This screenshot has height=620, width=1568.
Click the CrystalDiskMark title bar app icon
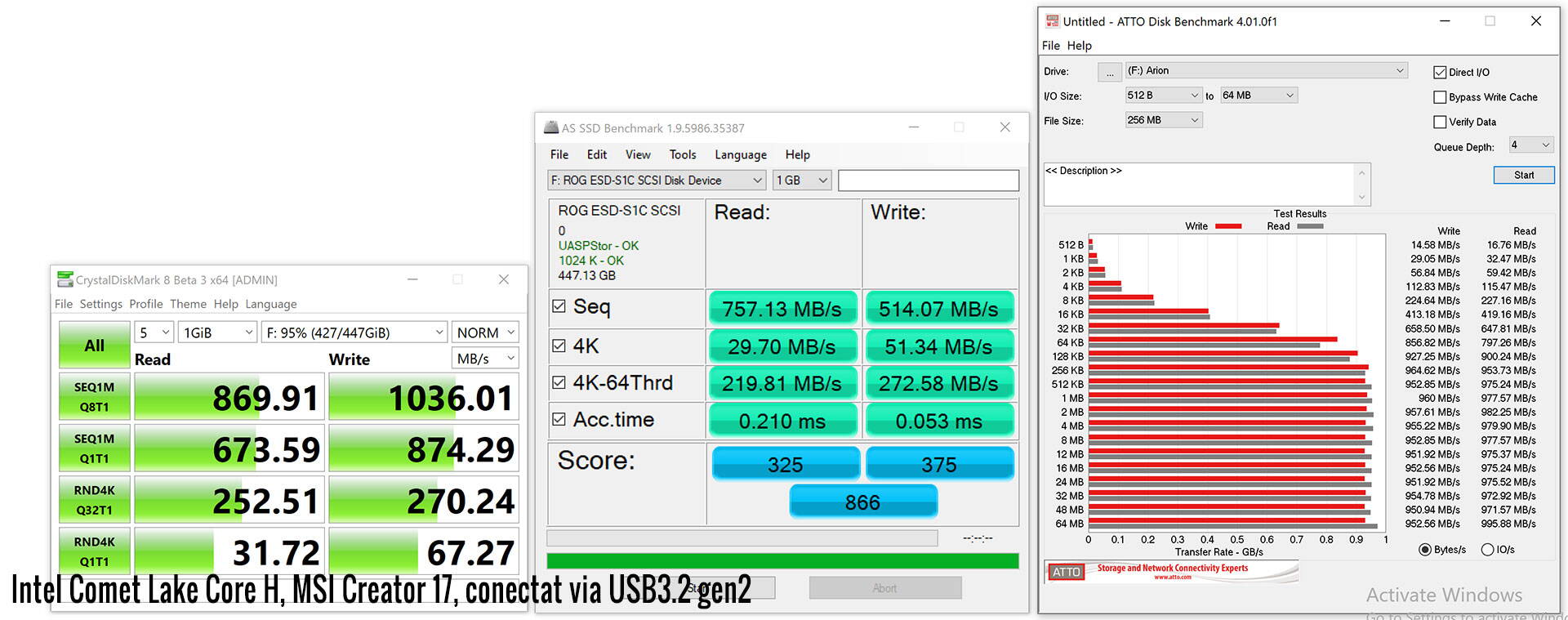(65, 279)
